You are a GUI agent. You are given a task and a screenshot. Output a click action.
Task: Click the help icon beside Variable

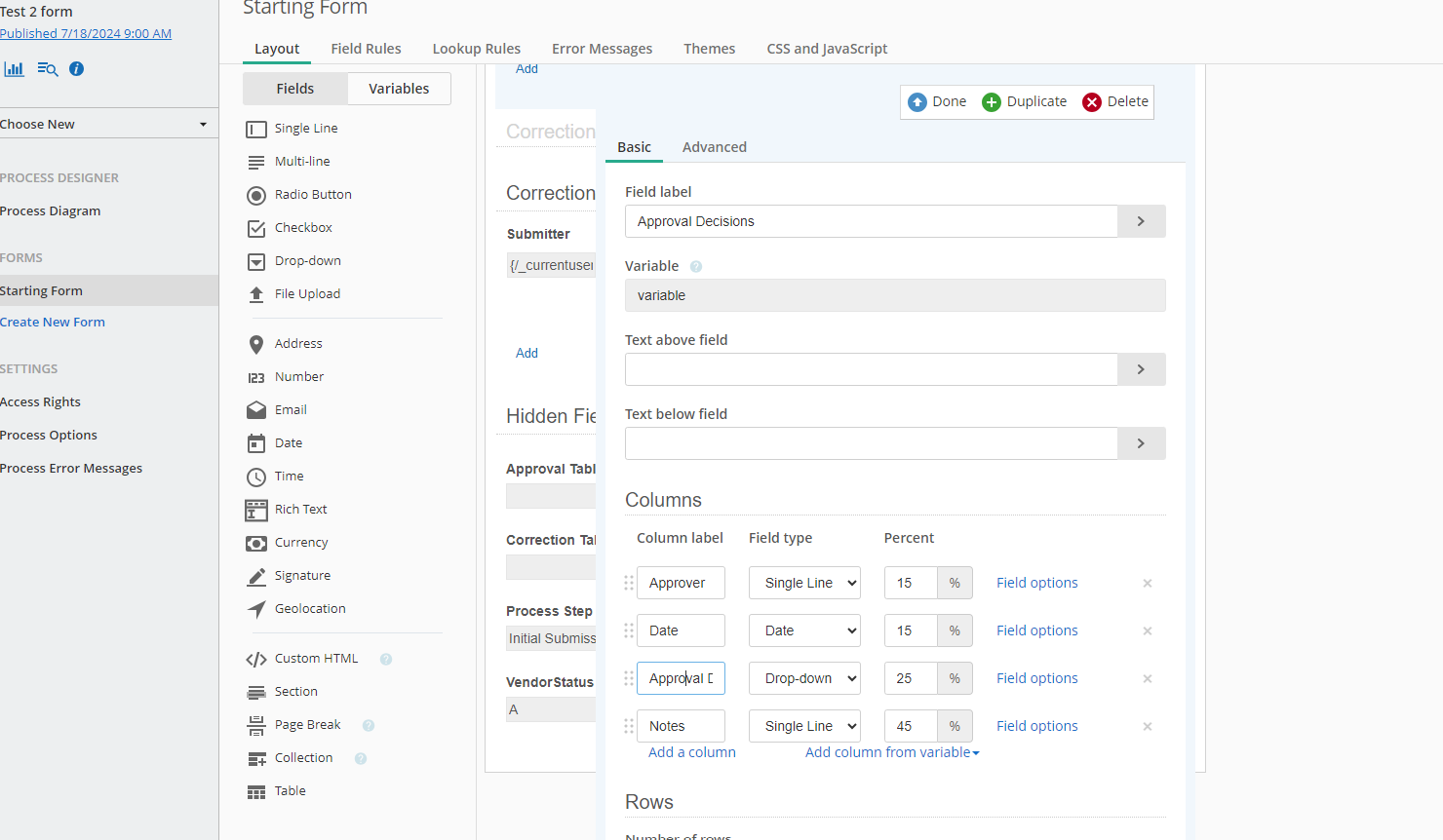(696, 267)
